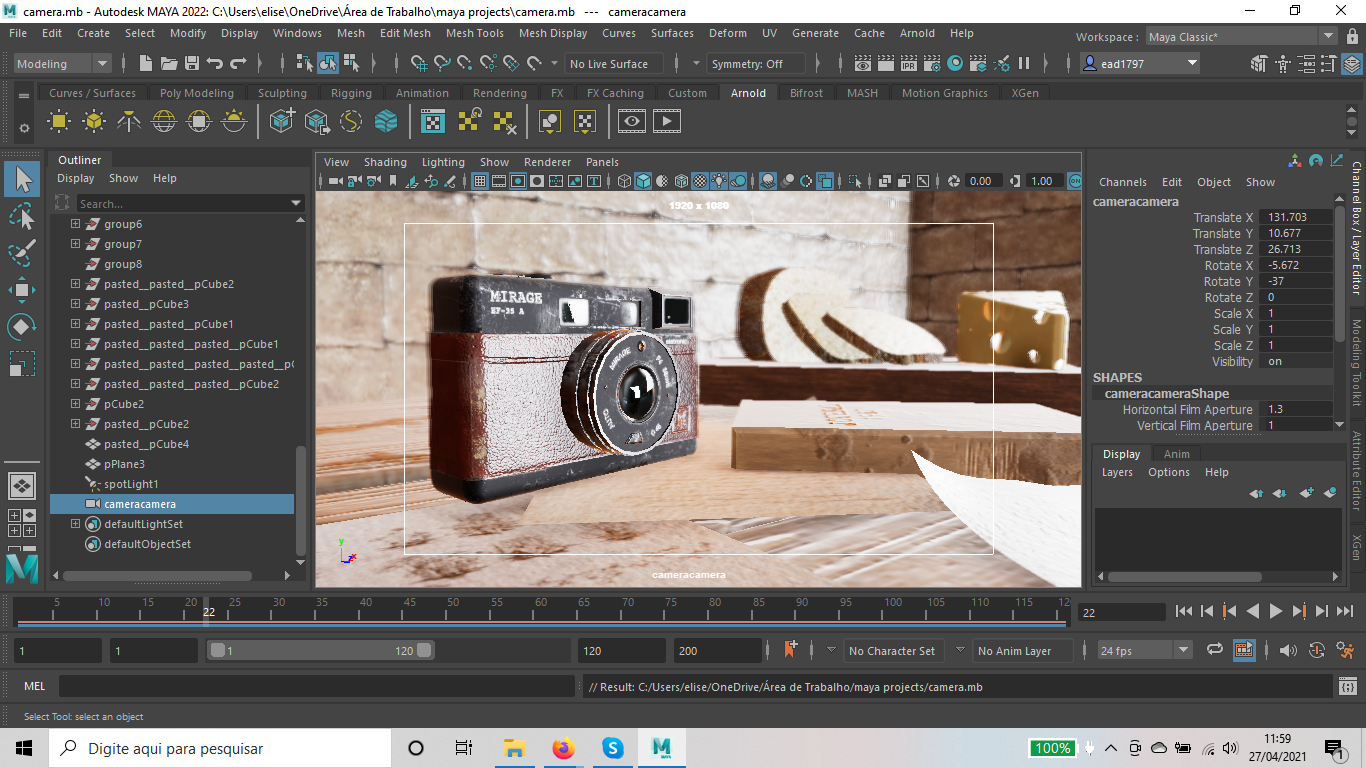This screenshot has width=1366, height=768.
Task: Click the Outliner horizontal scrollbar
Action: click(x=158, y=576)
